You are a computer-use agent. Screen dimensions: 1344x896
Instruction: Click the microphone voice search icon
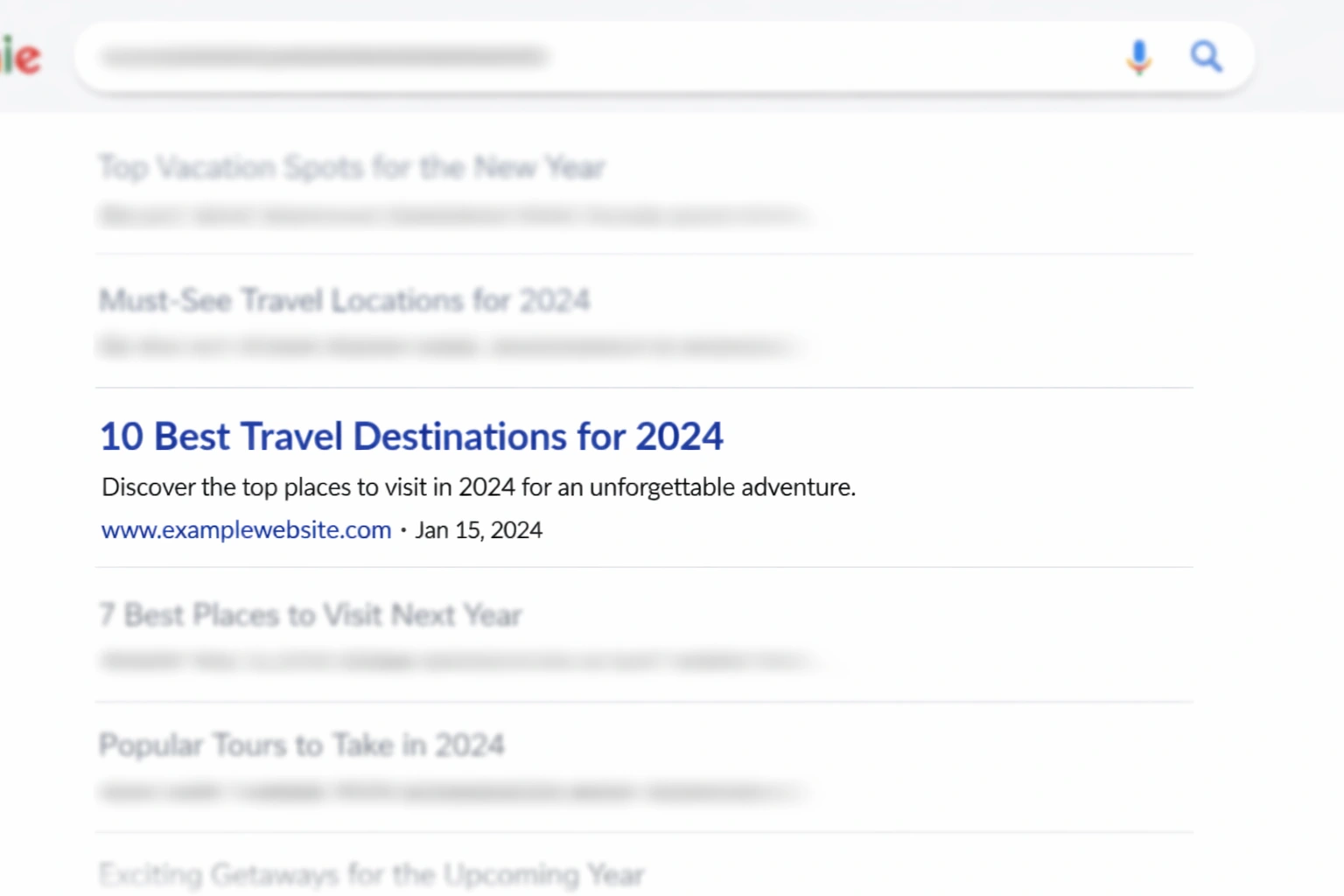1138,58
